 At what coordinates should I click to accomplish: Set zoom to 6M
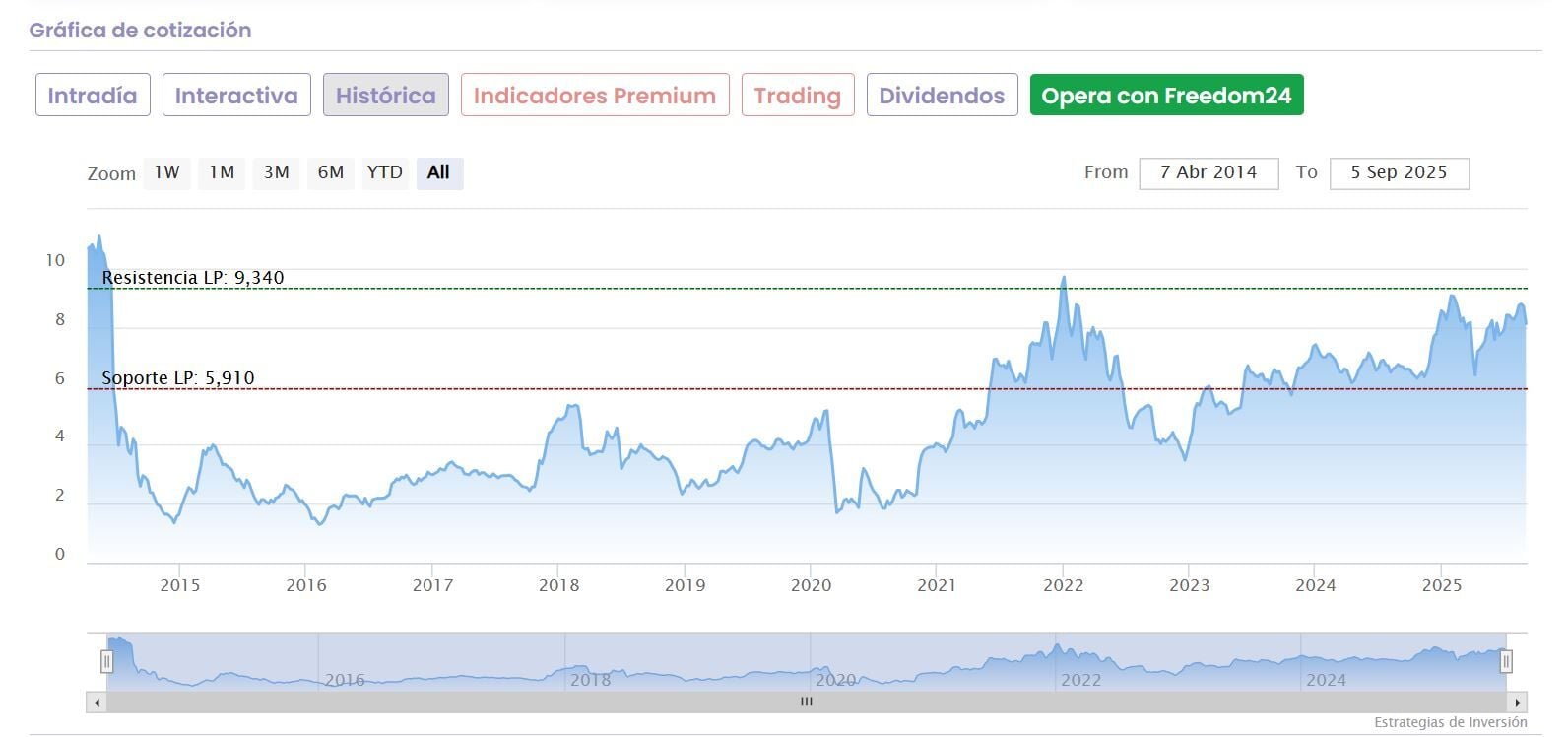(331, 172)
